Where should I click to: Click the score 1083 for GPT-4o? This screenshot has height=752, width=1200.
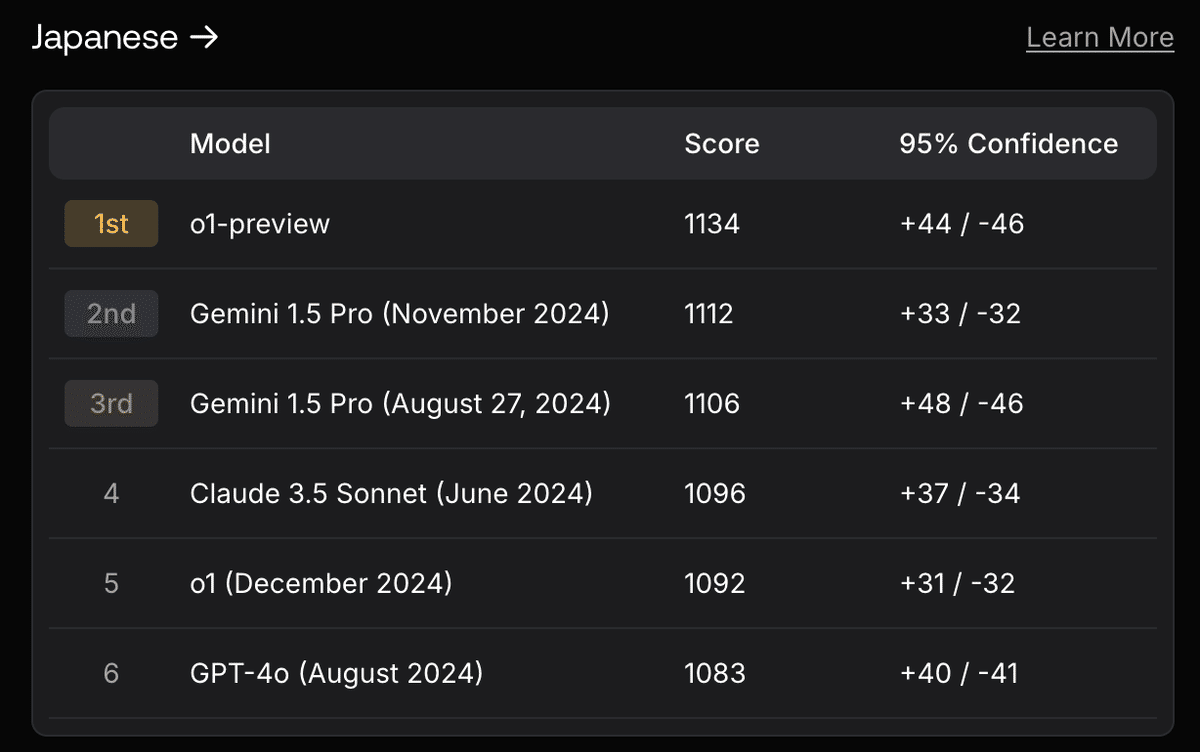click(x=715, y=674)
